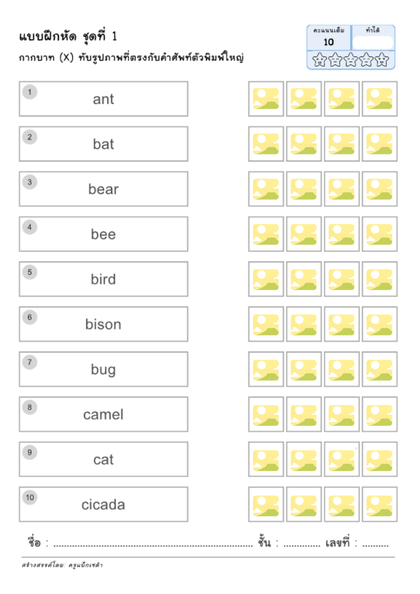Image resolution: width=420 pixels, height=594 pixels.
Task: Click the empty score box beside the 10
Action: coord(373,42)
